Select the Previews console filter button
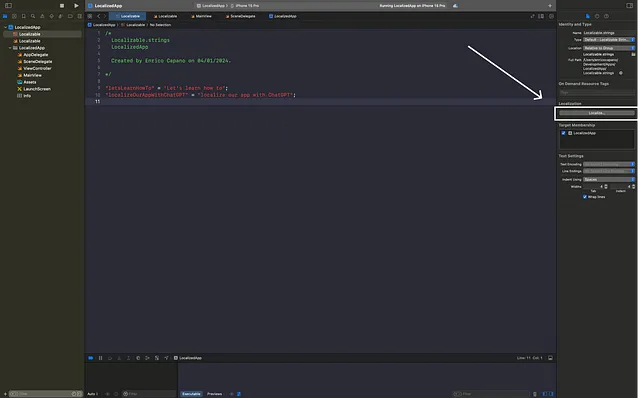Viewport: 640px width, 398px height. coord(214,394)
